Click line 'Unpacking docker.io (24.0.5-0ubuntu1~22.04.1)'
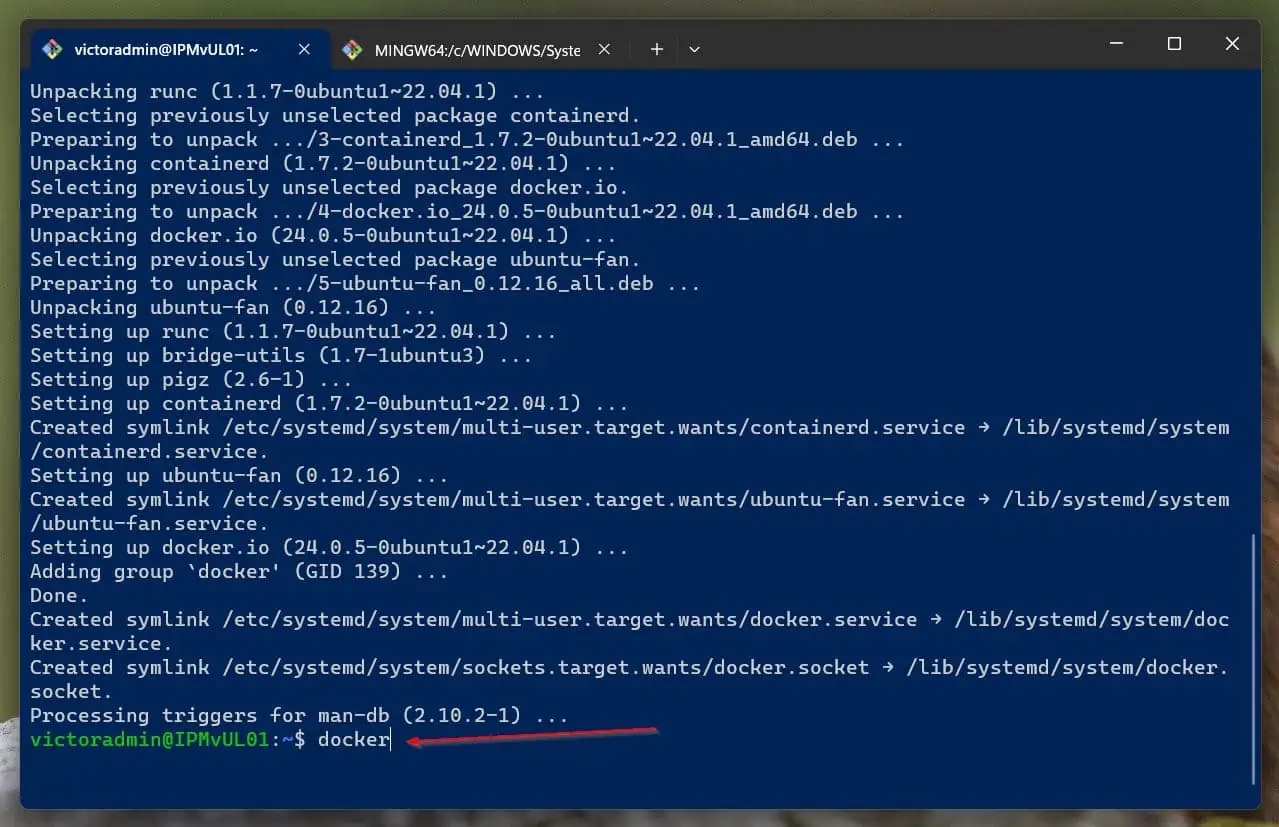1279x827 pixels. click(323, 236)
